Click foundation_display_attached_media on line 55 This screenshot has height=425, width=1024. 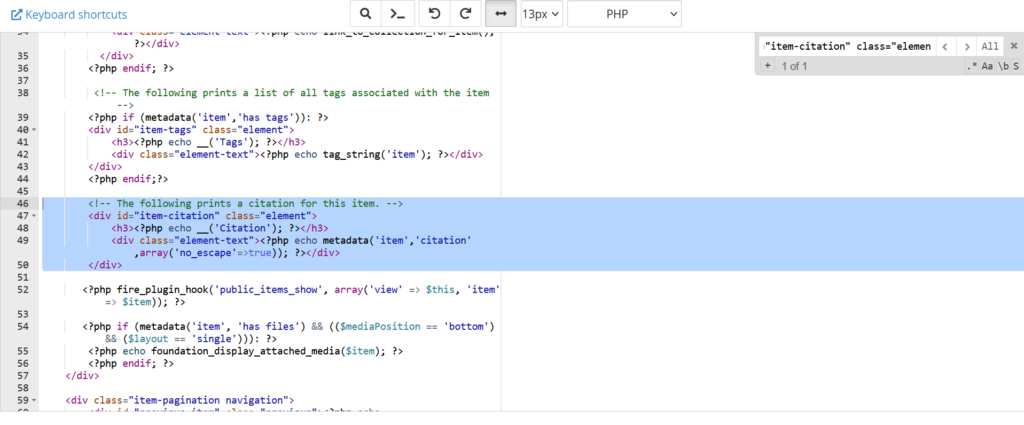coord(247,351)
